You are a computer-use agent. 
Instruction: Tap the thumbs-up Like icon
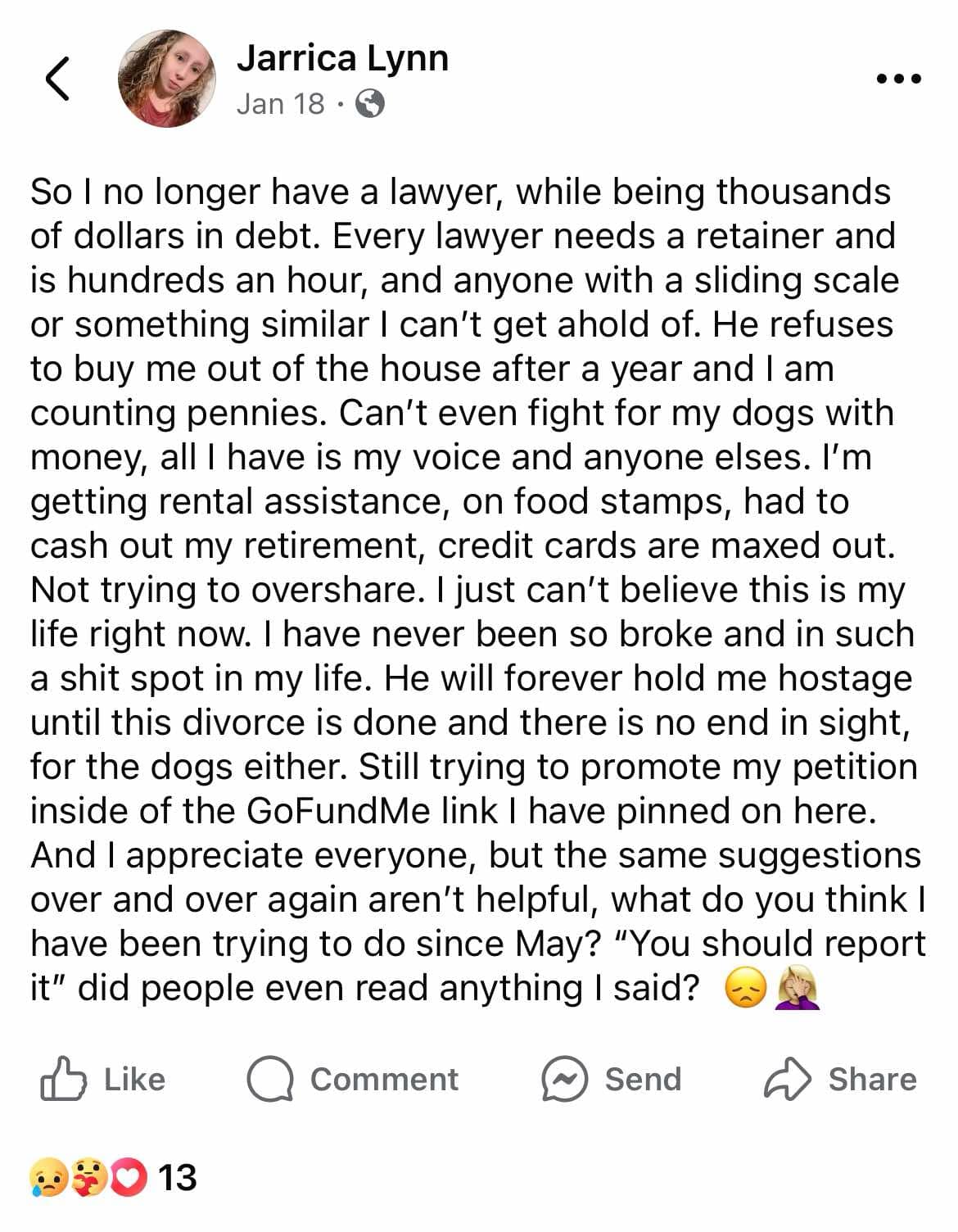pyautogui.click(x=62, y=1079)
